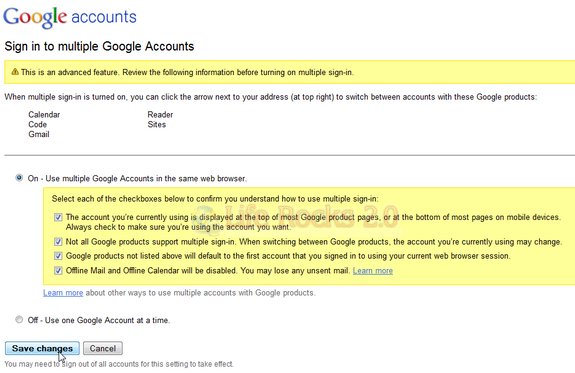Click the 'Sign in to multiple Google Accounts' heading

click(99, 46)
